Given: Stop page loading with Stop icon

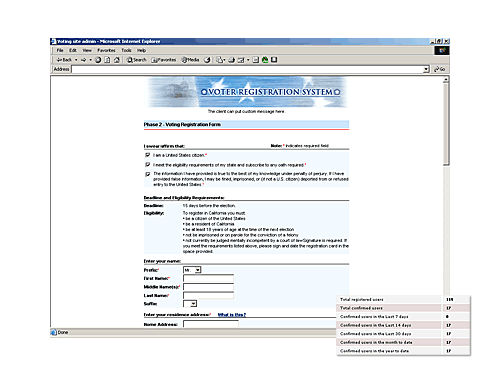Looking at the screenshot, I should click(x=98, y=60).
